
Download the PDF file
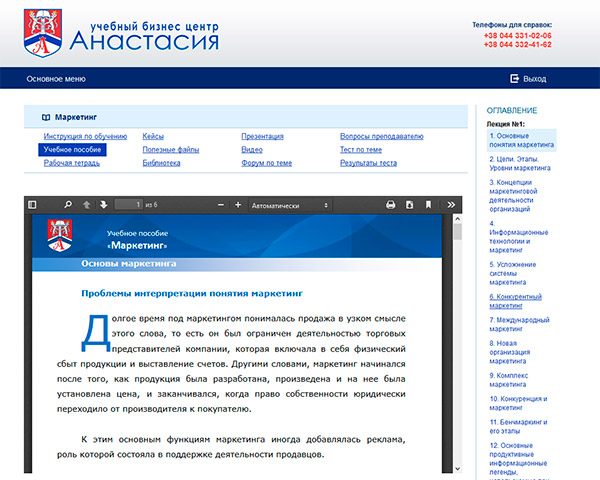pyautogui.click(x=409, y=205)
